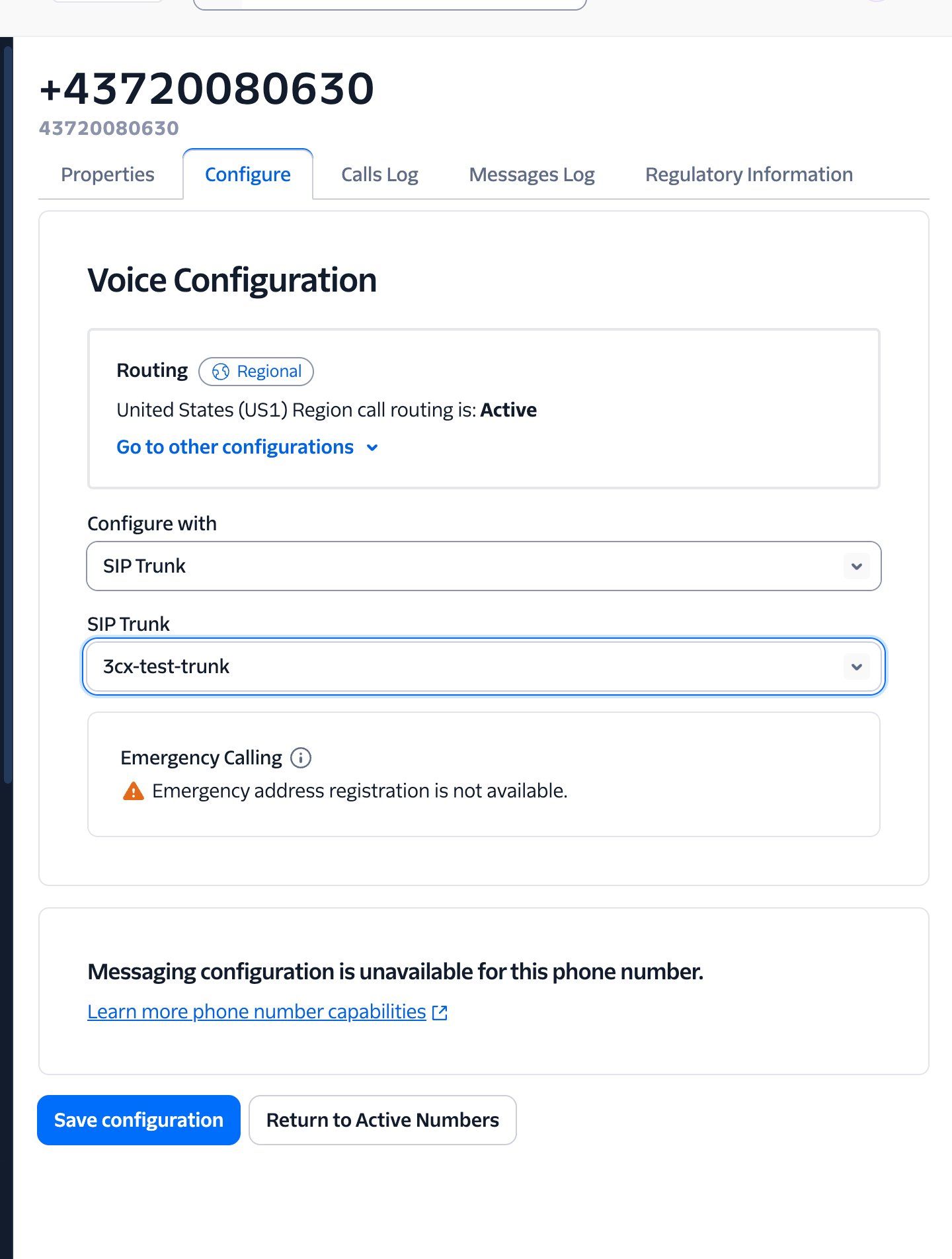Click the sidebar scrollbar on left edge

coord(7,410)
